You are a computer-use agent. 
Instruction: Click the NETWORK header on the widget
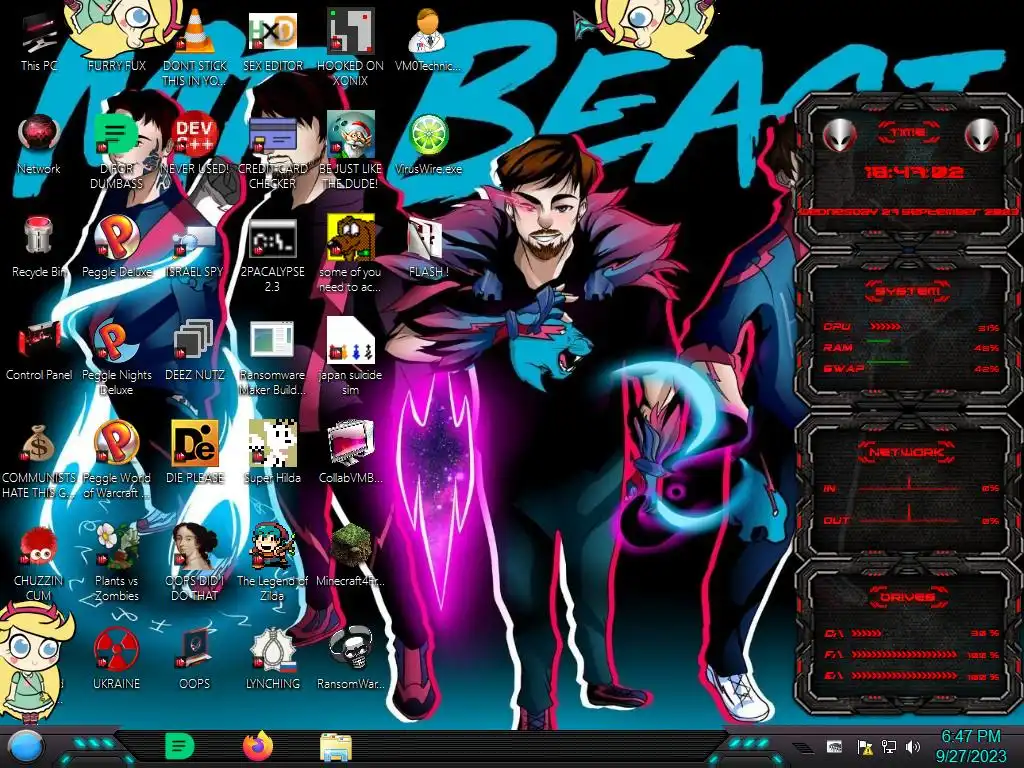[908, 452]
